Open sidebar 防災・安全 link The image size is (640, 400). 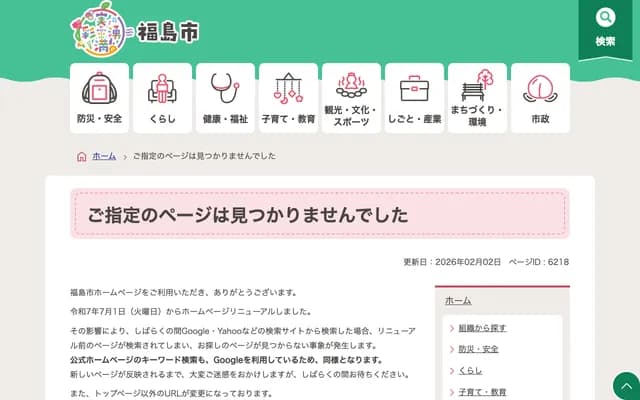tap(478, 349)
